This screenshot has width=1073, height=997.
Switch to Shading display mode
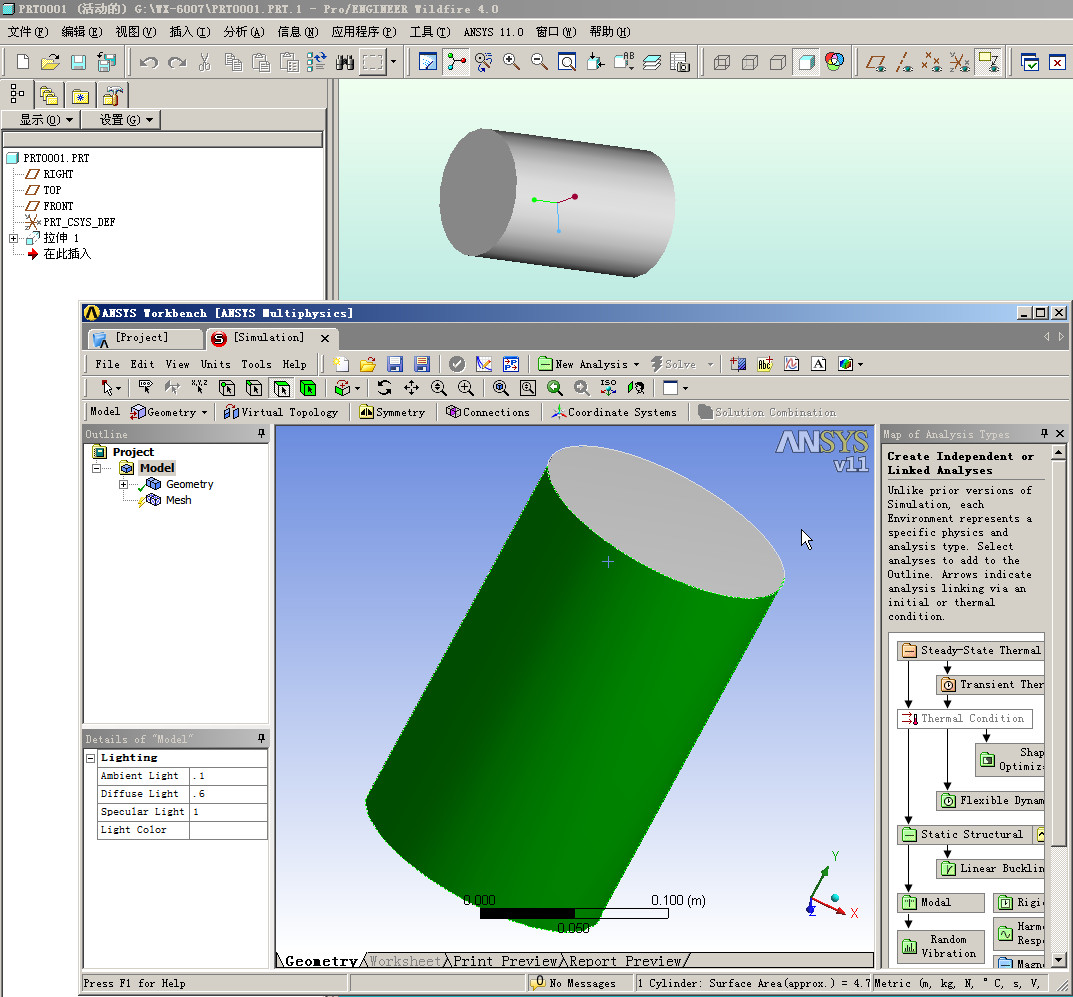click(x=806, y=62)
